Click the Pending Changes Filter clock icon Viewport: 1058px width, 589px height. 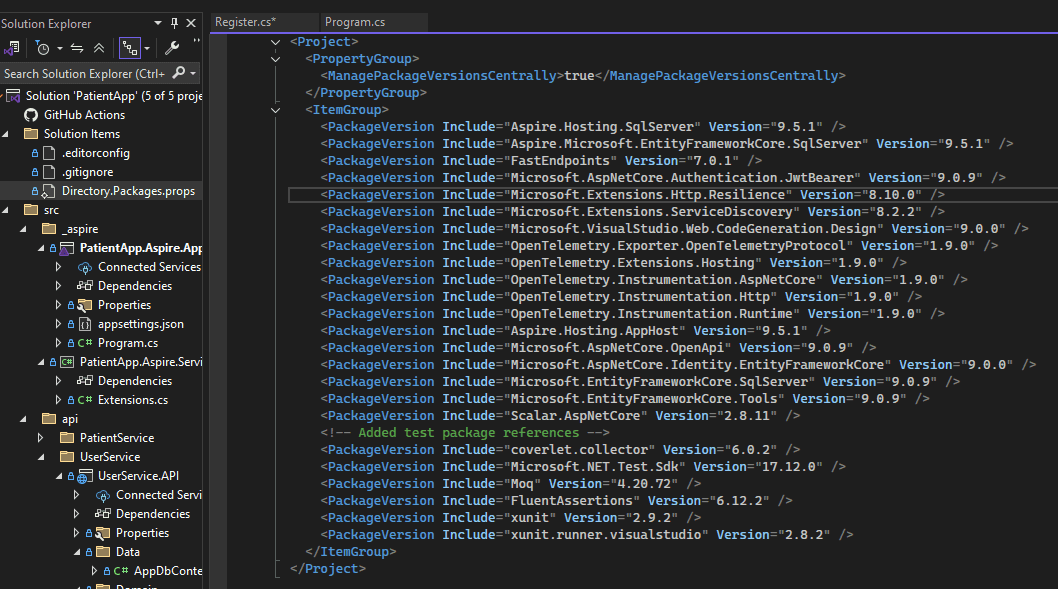point(42,47)
